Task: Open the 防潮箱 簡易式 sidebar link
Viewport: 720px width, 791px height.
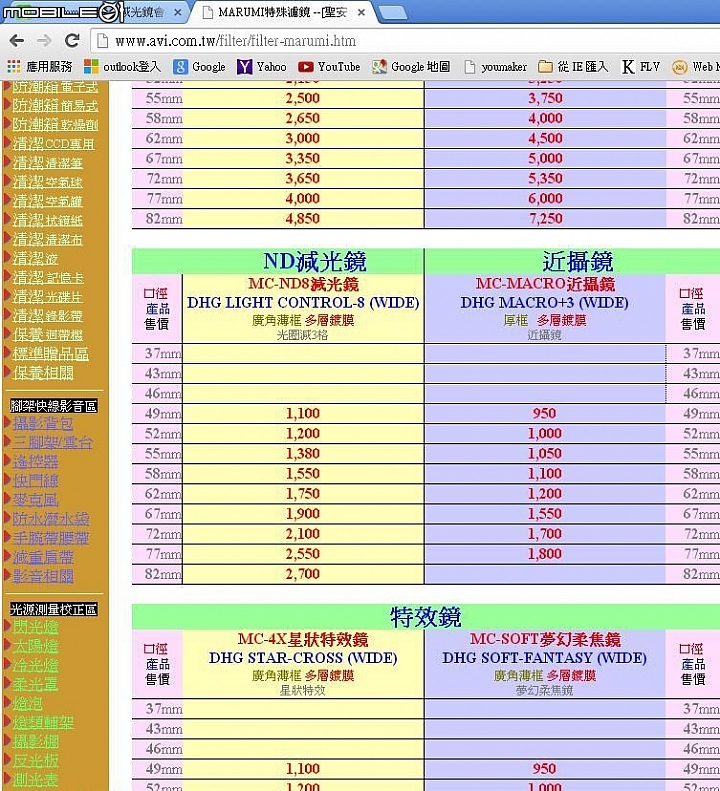Action: 56,105
